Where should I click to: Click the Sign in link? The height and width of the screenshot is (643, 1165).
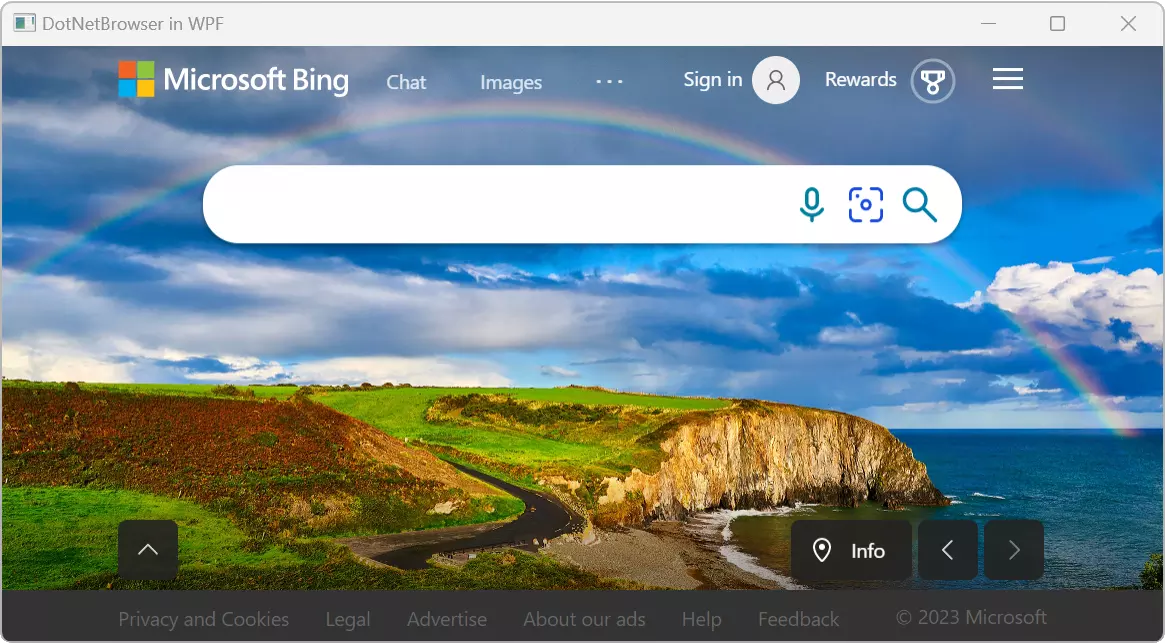click(713, 80)
